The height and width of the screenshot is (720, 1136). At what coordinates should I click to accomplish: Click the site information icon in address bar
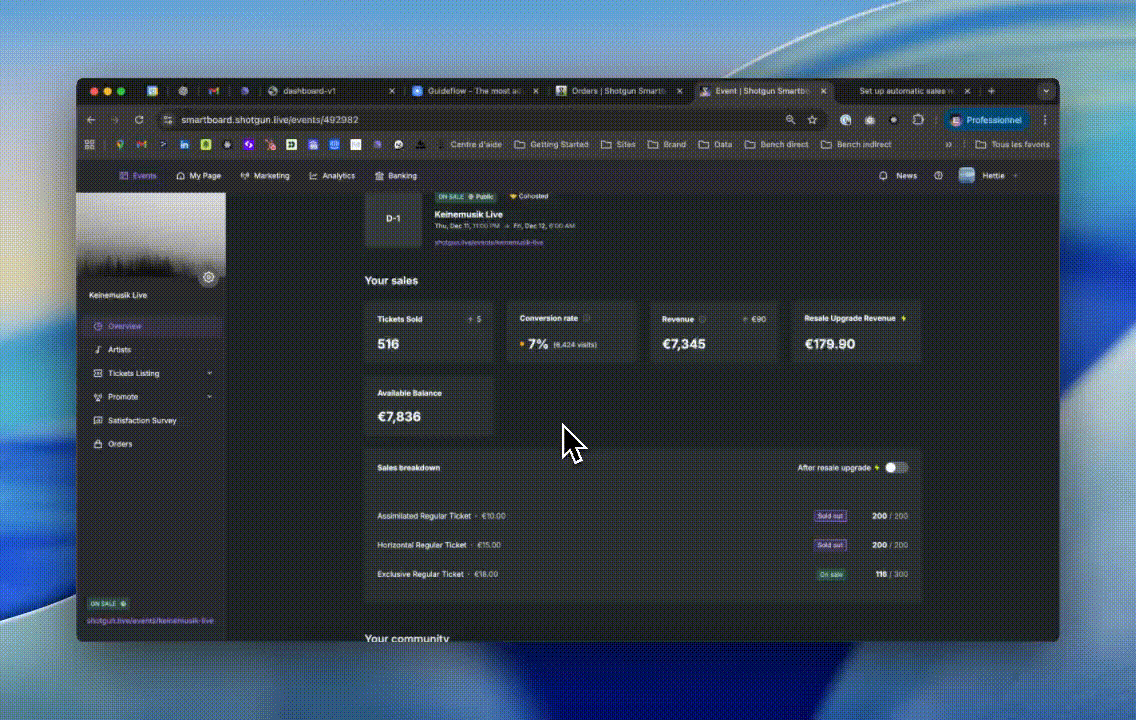(x=168, y=120)
